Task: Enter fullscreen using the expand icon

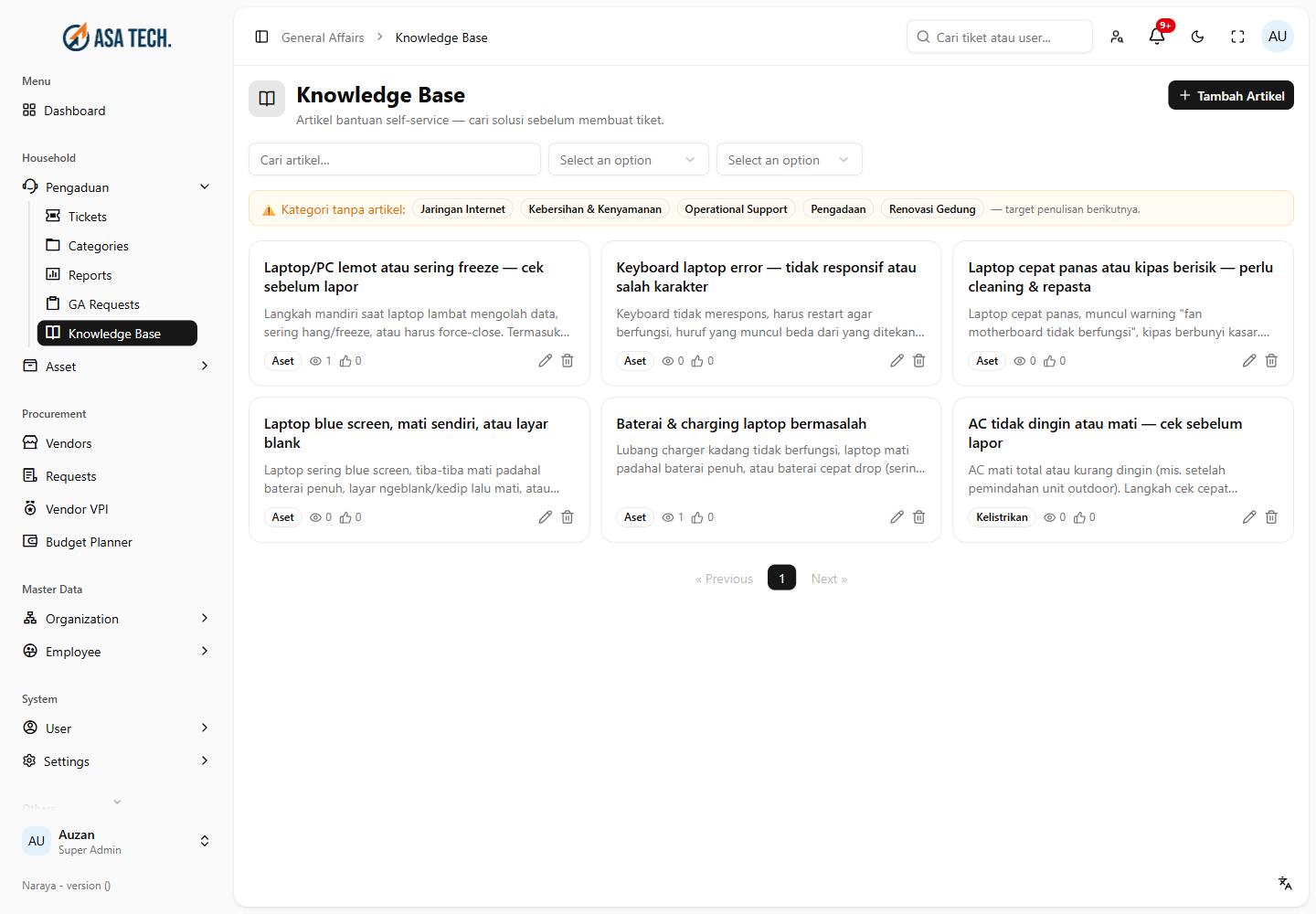Action: [x=1237, y=37]
